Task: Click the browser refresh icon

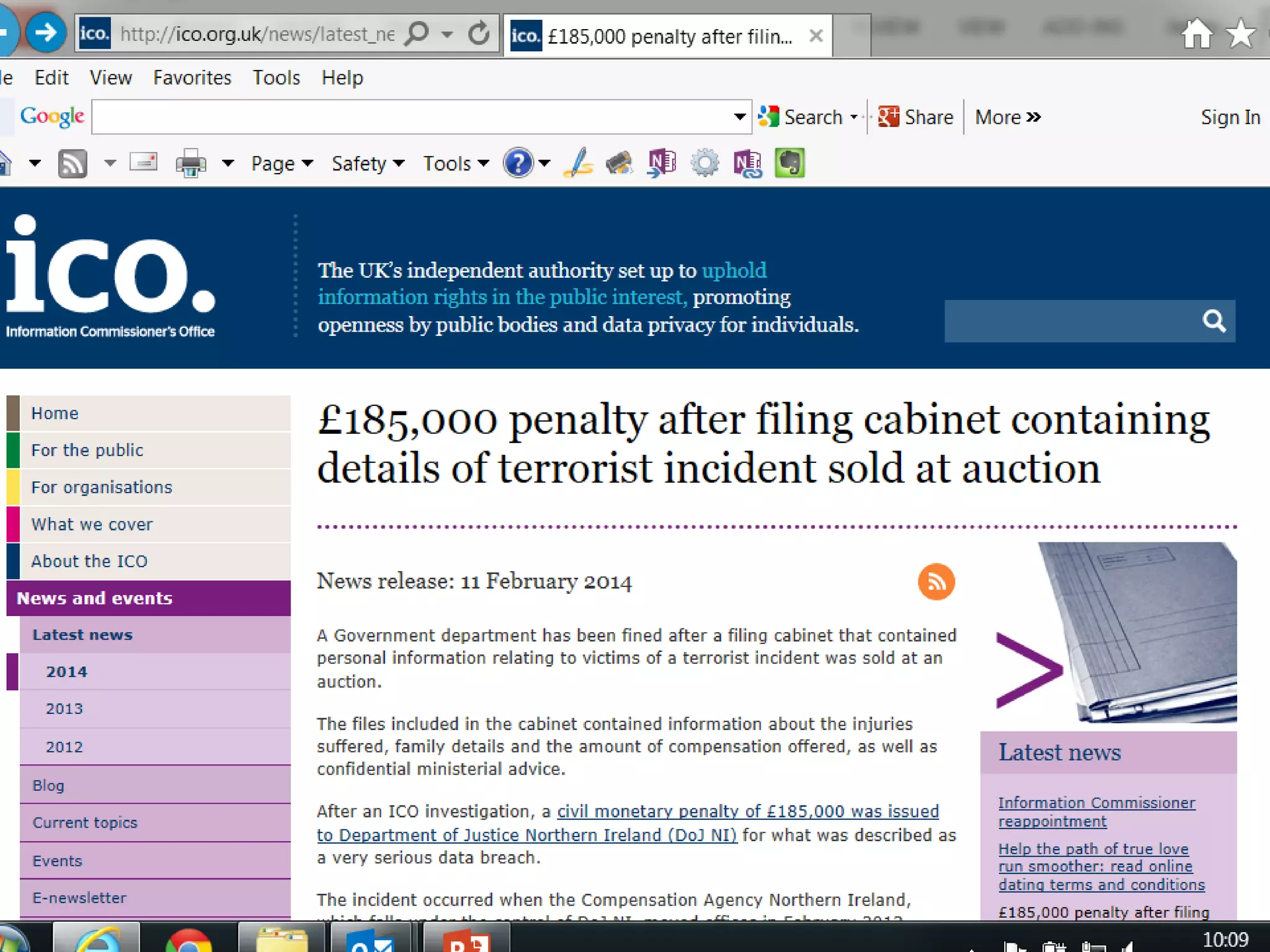Action: click(x=479, y=33)
